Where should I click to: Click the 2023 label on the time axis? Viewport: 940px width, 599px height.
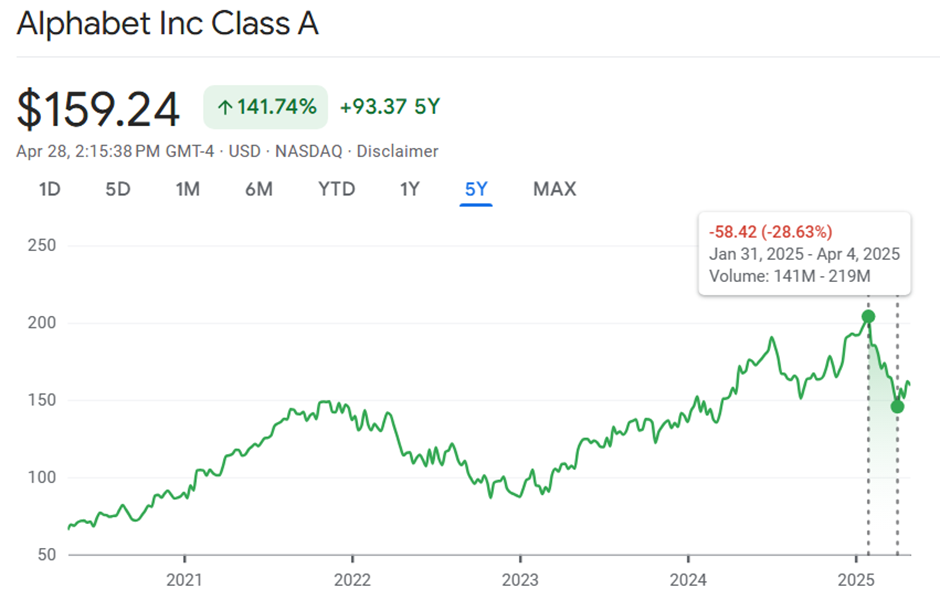click(x=520, y=580)
